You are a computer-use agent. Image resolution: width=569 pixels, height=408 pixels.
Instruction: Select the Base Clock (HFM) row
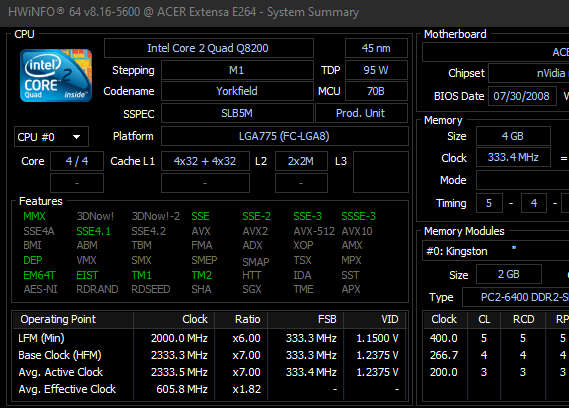click(x=209, y=355)
